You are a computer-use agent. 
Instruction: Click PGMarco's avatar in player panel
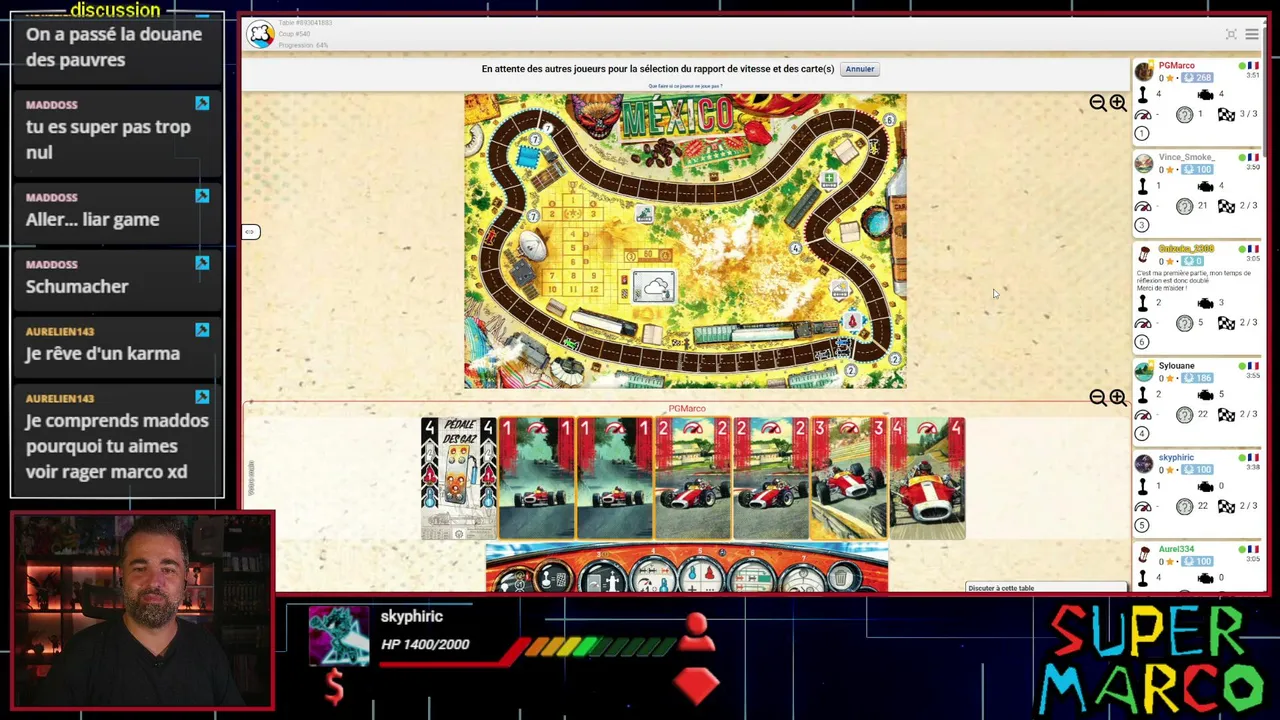[x=1144, y=72]
